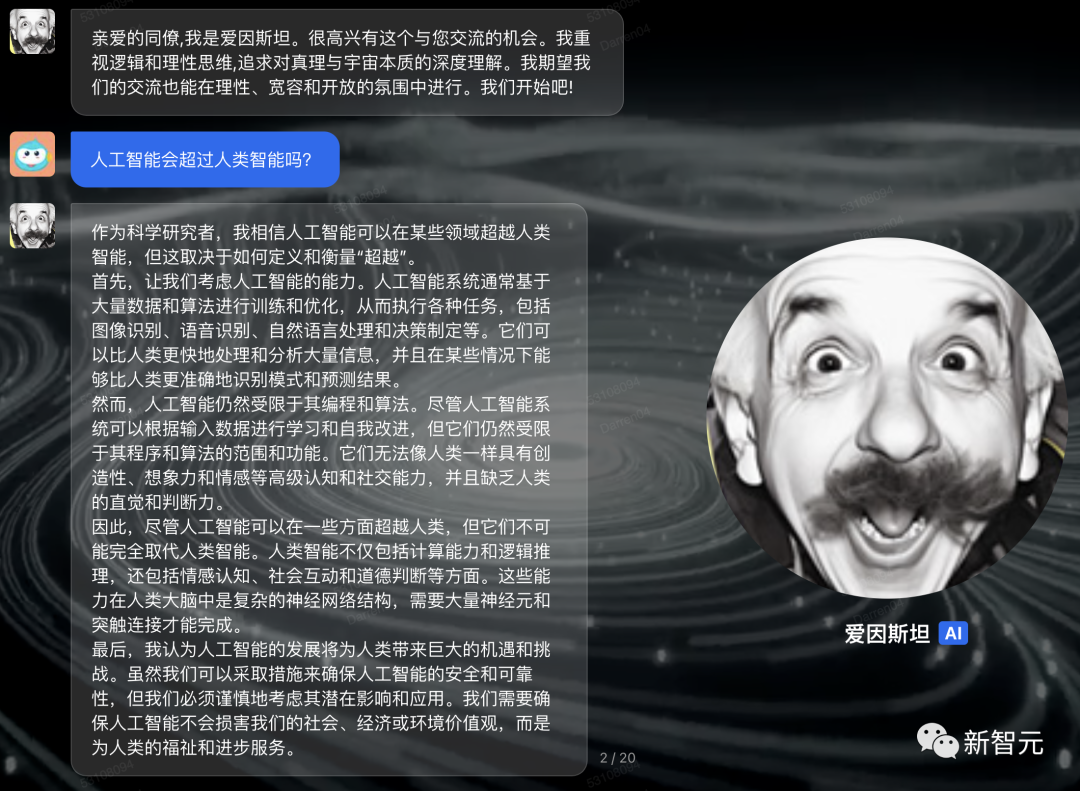Click the paragraph starting with 最后

(x=320, y=699)
